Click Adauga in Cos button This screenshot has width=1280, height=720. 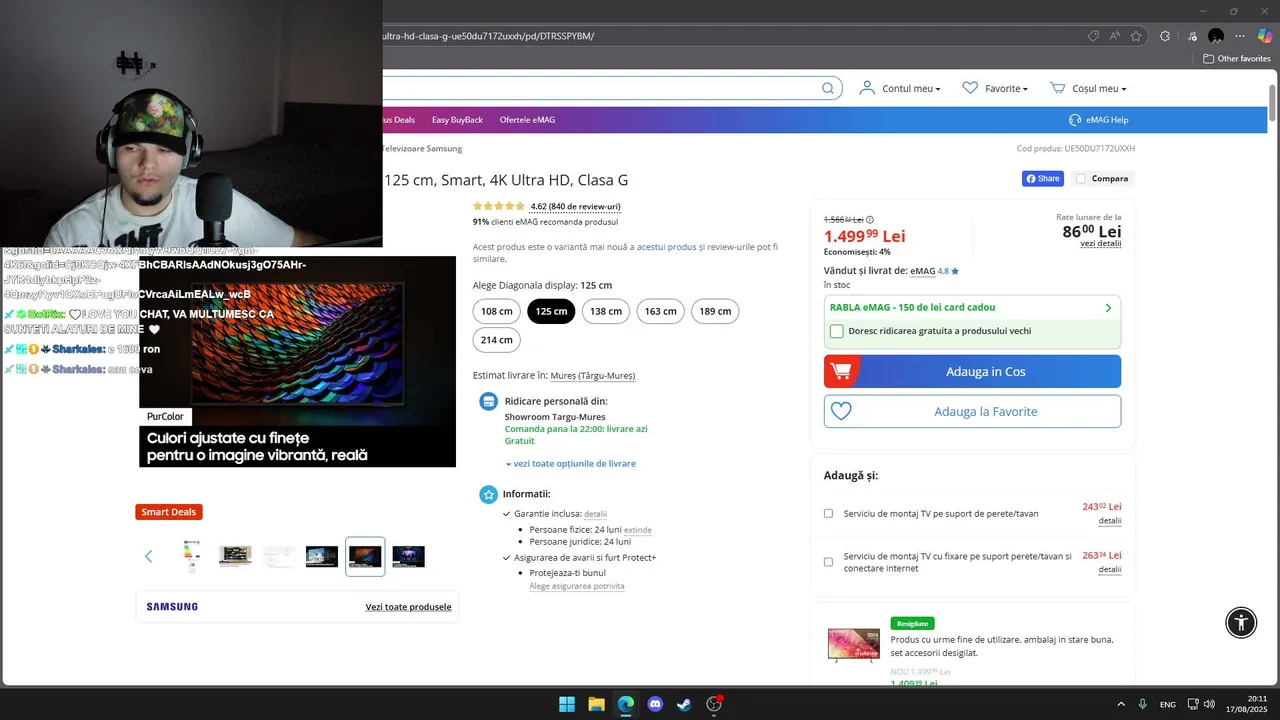pos(972,371)
